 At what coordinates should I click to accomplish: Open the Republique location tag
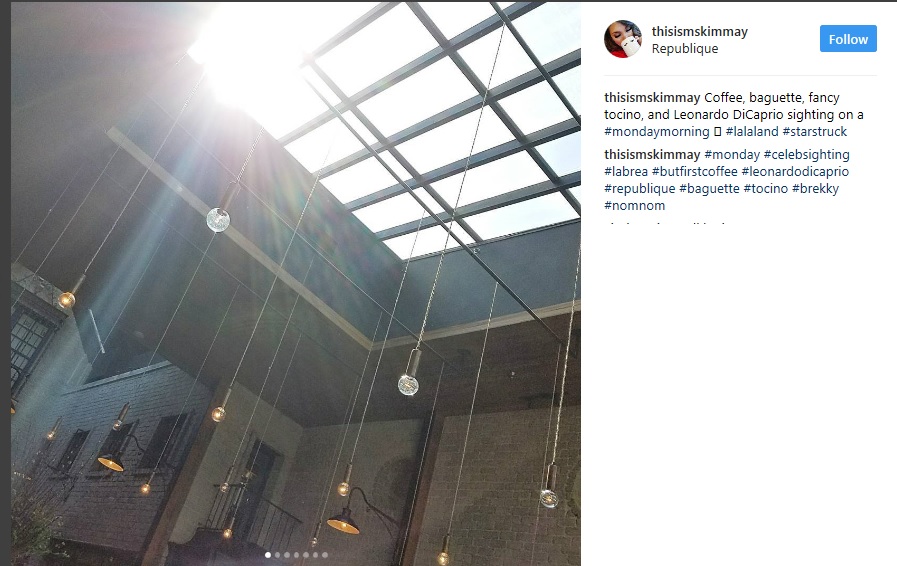(685, 49)
